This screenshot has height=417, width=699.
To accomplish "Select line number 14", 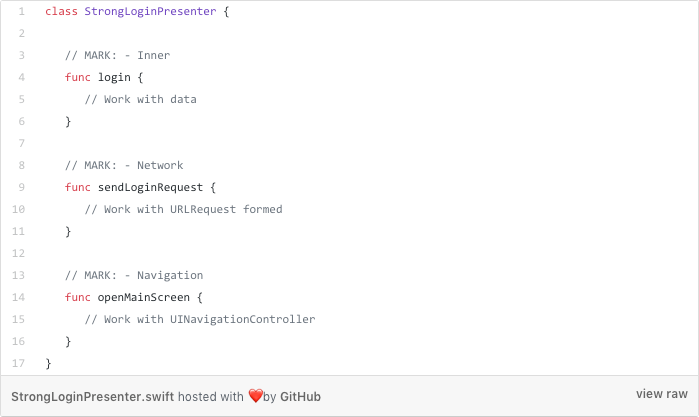I will (18, 297).
